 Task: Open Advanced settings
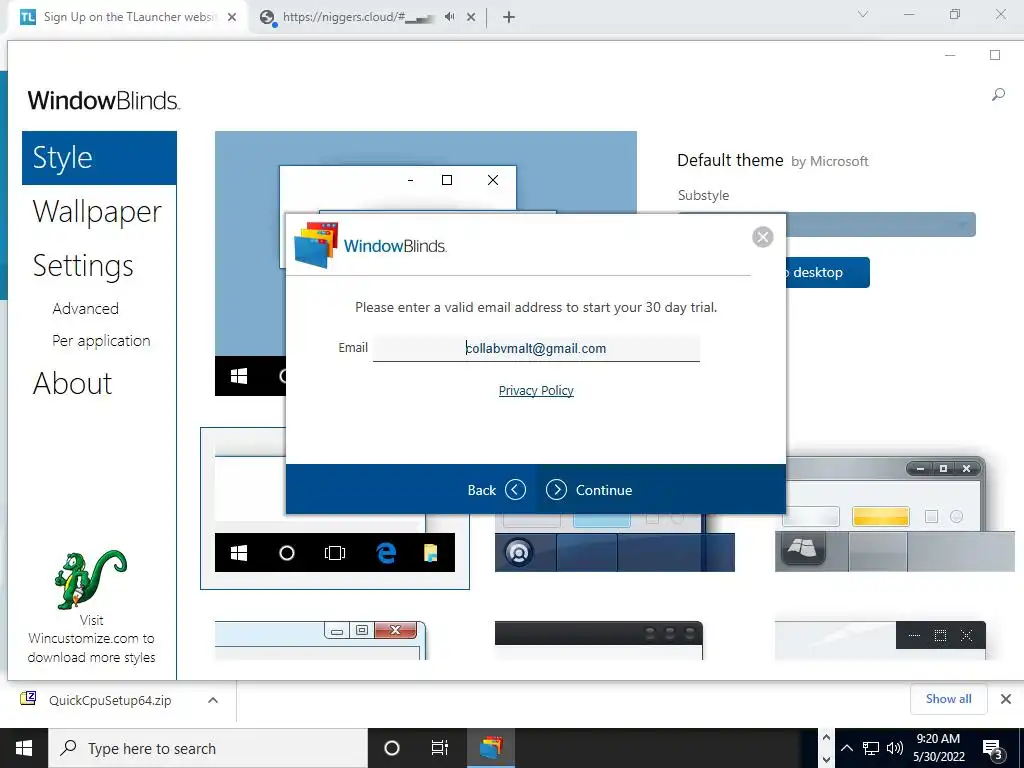(x=86, y=308)
